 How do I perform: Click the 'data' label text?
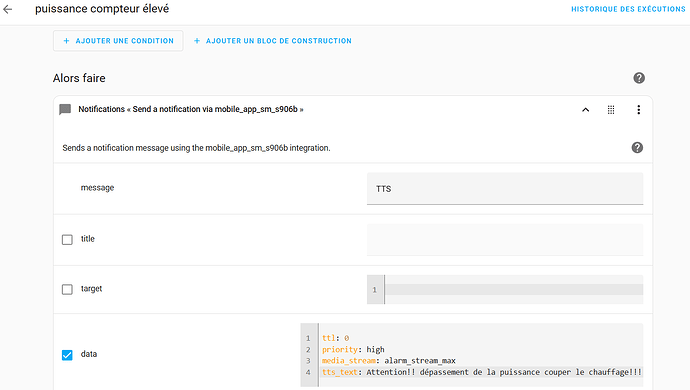click(x=89, y=354)
